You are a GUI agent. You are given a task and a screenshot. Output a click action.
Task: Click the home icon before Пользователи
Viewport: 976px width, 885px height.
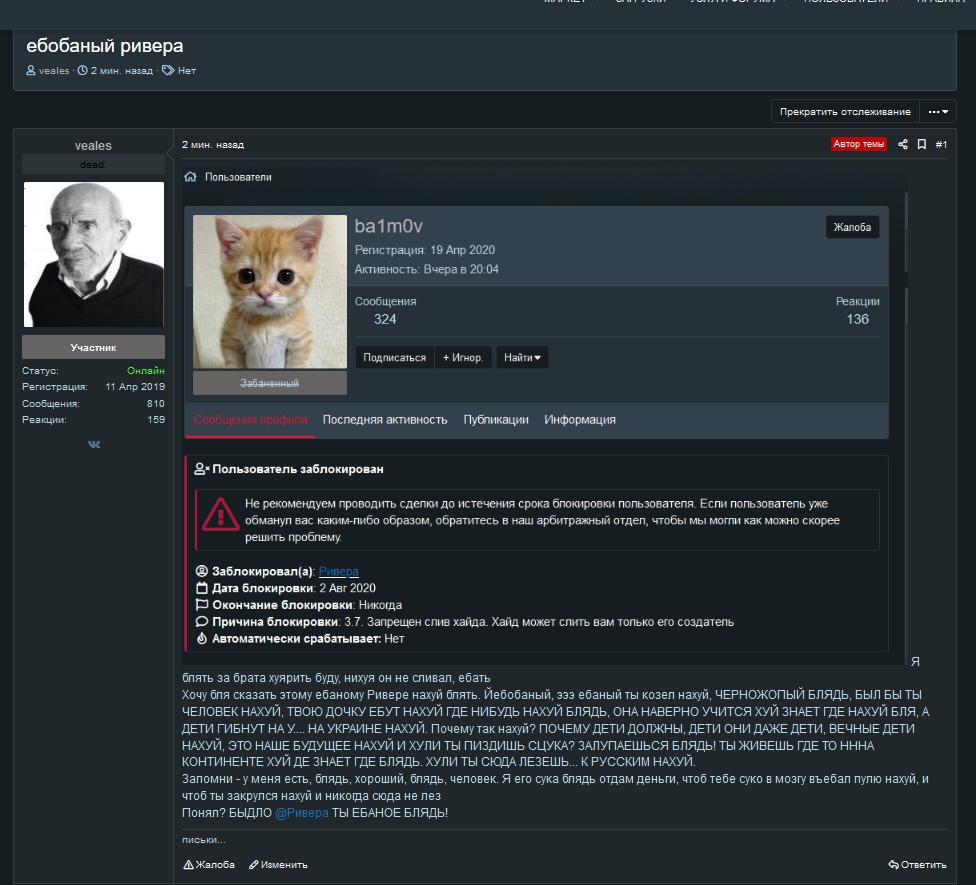tap(190, 177)
